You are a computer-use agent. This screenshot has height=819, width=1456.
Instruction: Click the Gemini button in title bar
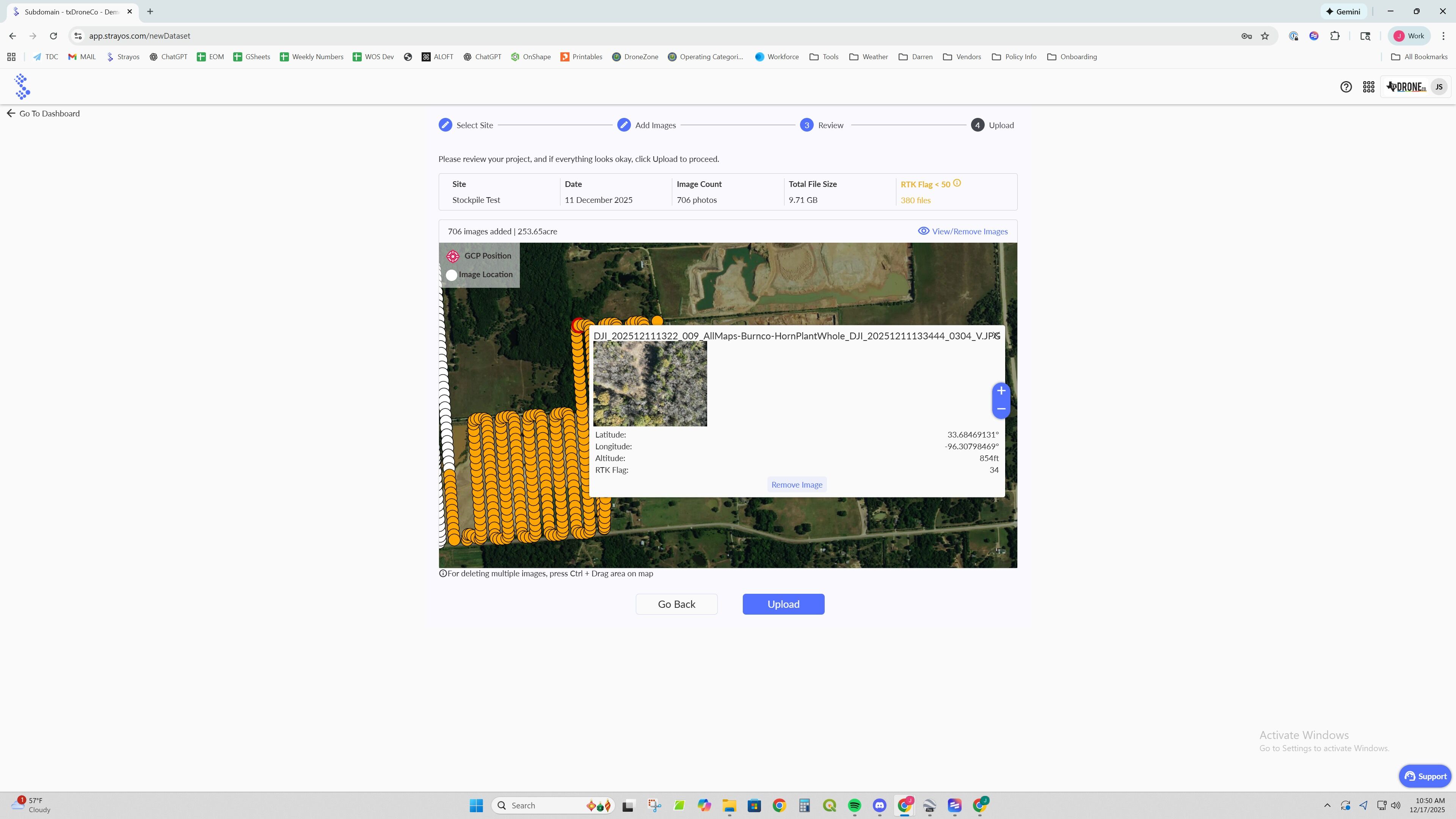(x=1343, y=11)
